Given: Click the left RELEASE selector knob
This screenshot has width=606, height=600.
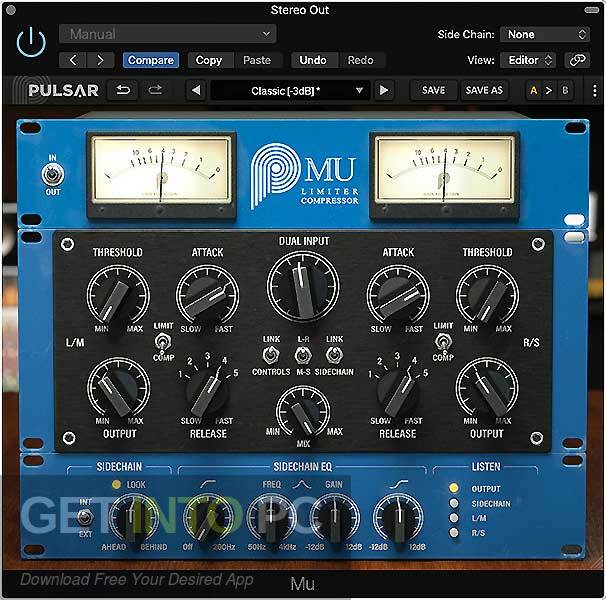Looking at the screenshot, I should point(208,392).
